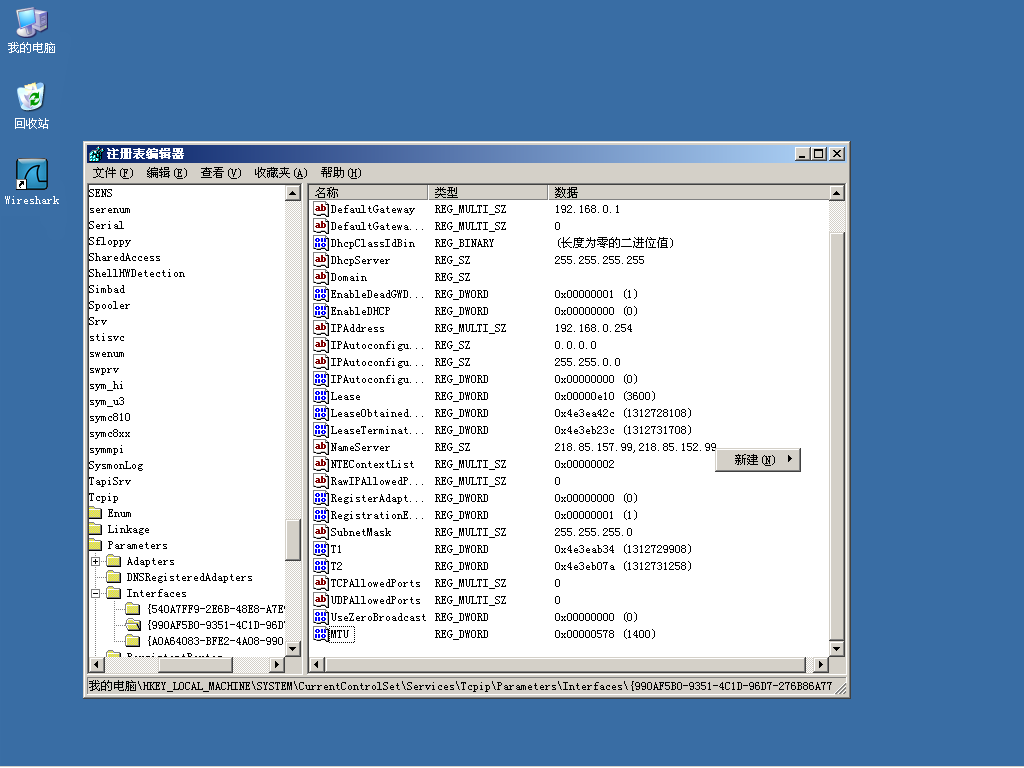Select the {540A7FF9-2E6B-48E8 interface key

point(215,609)
